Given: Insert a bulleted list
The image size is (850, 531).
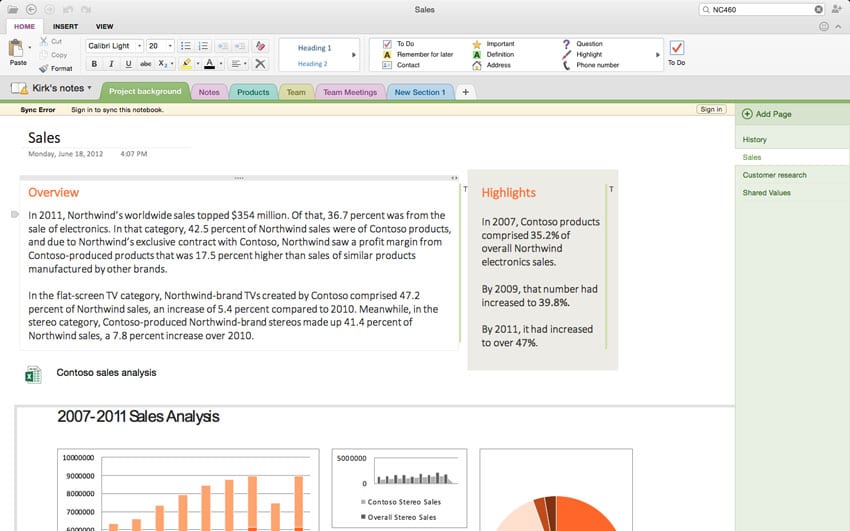Looking at the screenshot, I should pos(185,46).
